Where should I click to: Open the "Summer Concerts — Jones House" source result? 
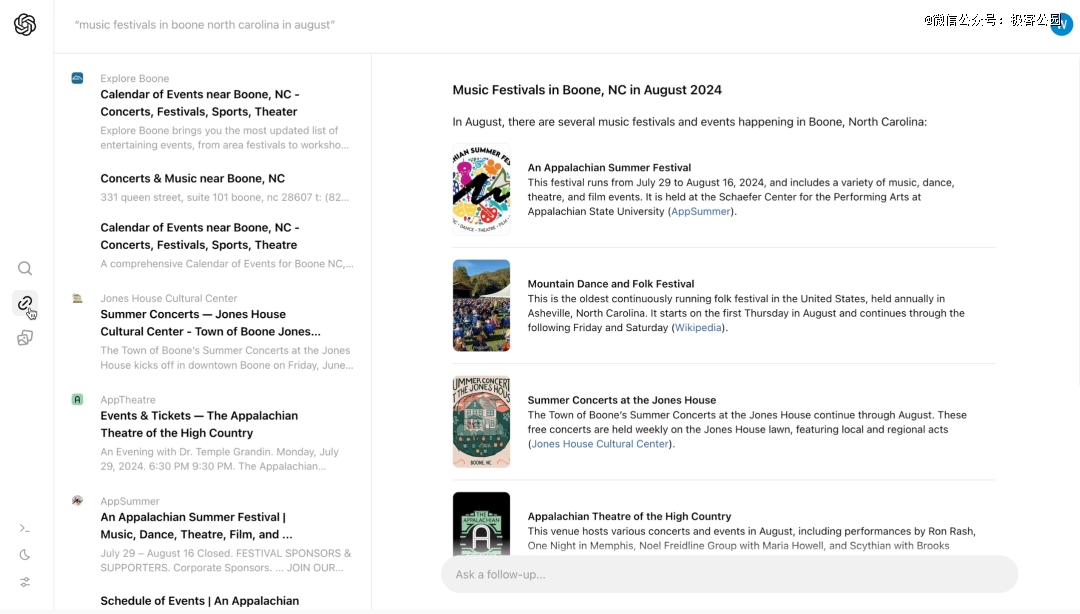[x=210, y=323]
